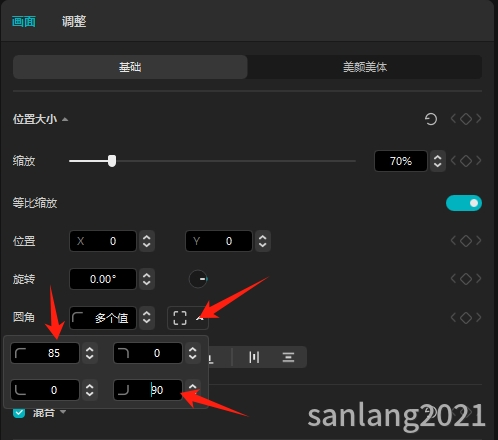Click the bottom-left corner radius field
The image size is (498, 440).
(45, 390)
